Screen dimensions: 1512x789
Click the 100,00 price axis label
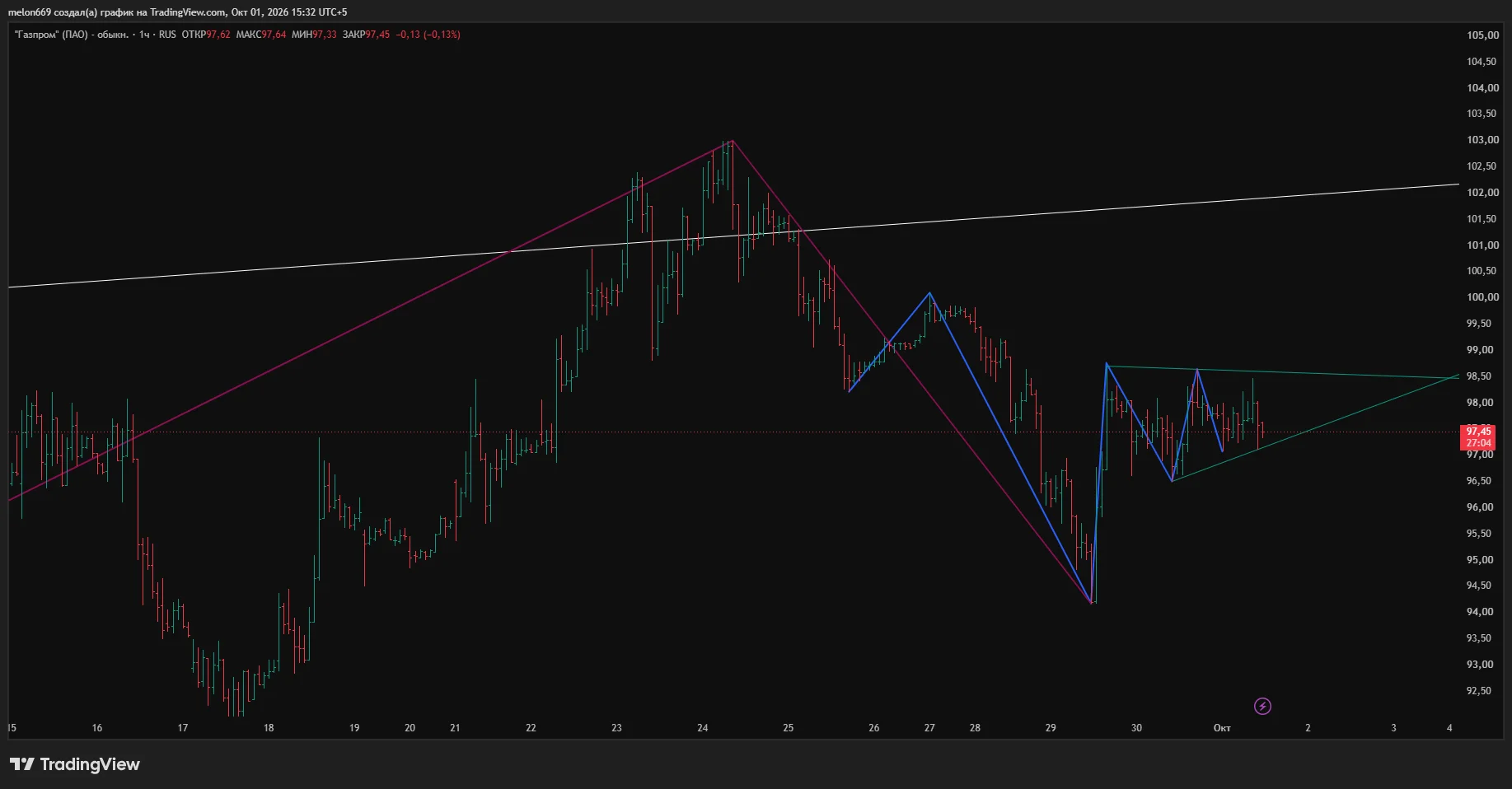click(x=1482, y=297)
